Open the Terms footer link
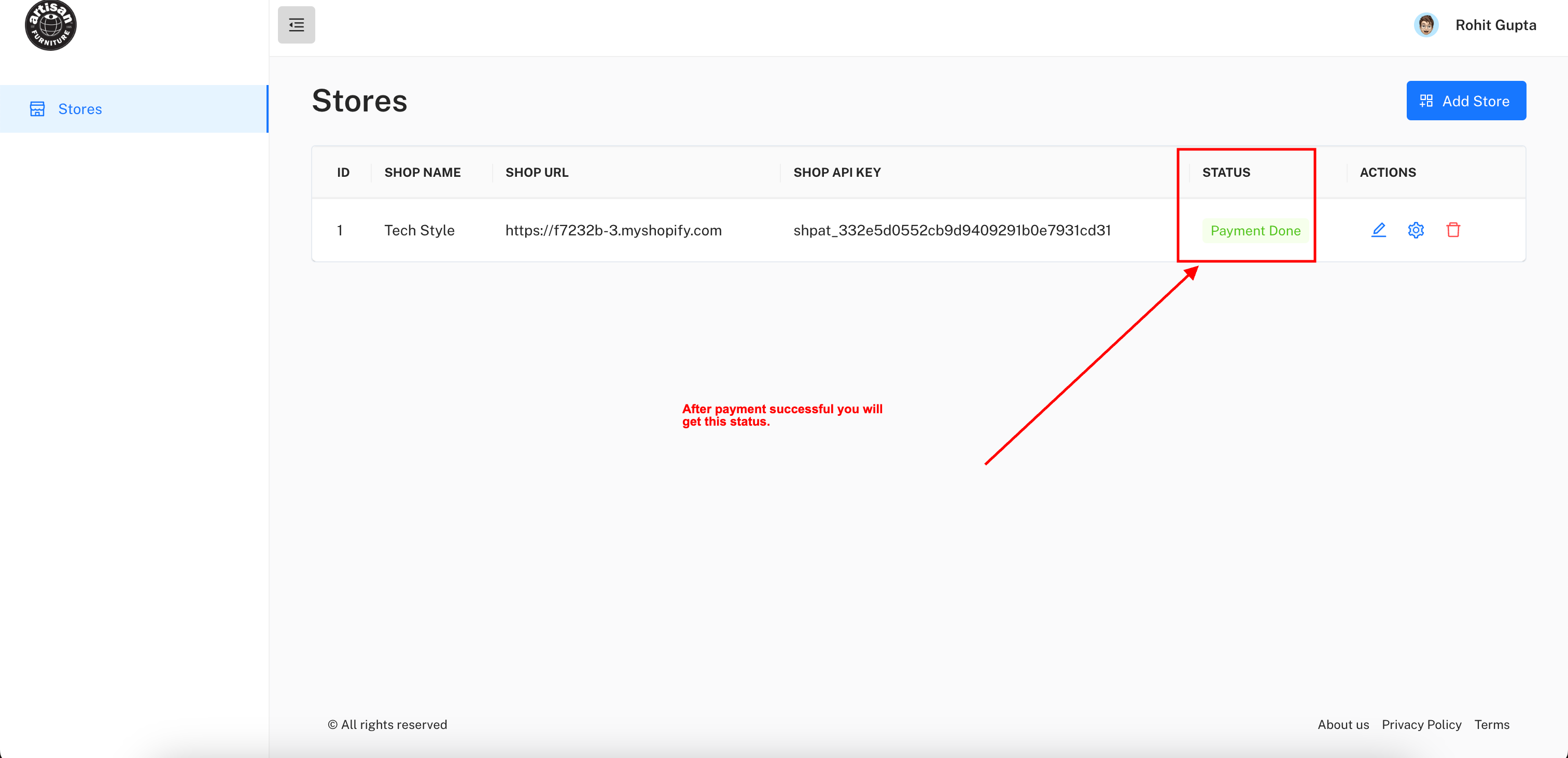The width and height of the screenshot is (1568, 758). (x=1491, y=724)
